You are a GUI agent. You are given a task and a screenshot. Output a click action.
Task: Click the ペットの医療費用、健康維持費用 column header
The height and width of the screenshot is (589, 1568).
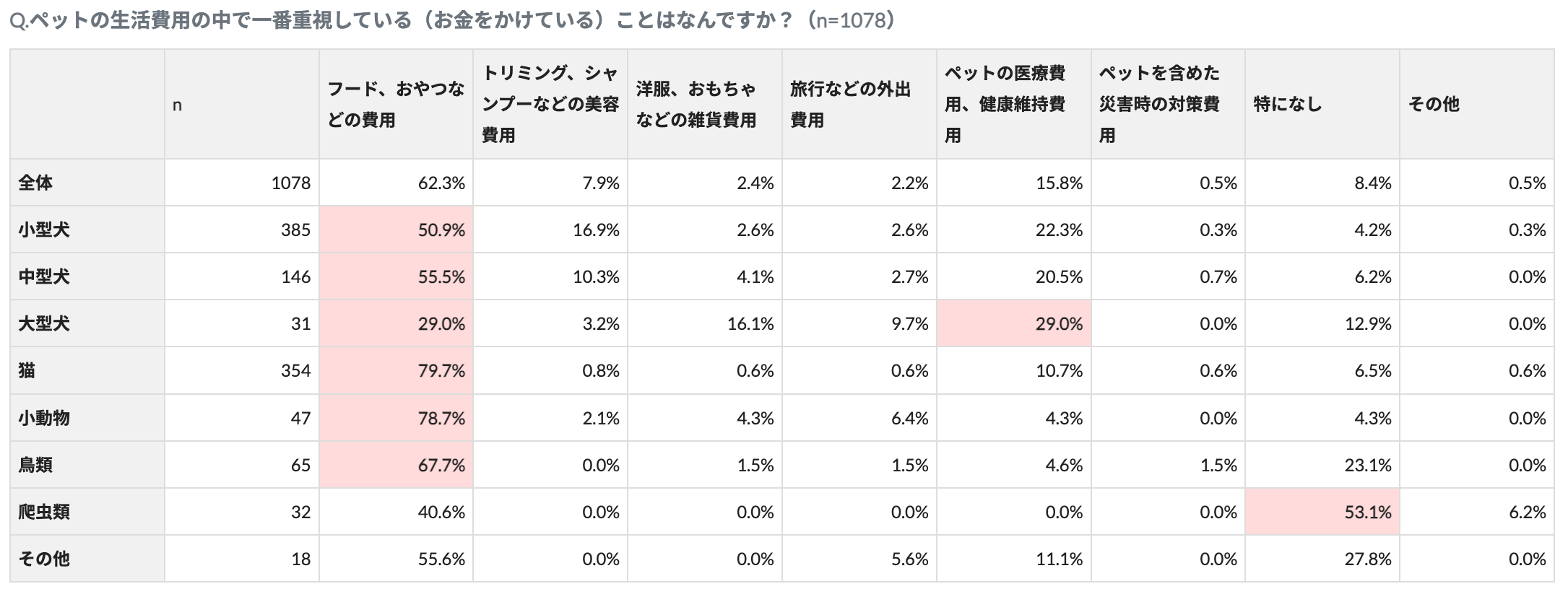click(1013, 105)
